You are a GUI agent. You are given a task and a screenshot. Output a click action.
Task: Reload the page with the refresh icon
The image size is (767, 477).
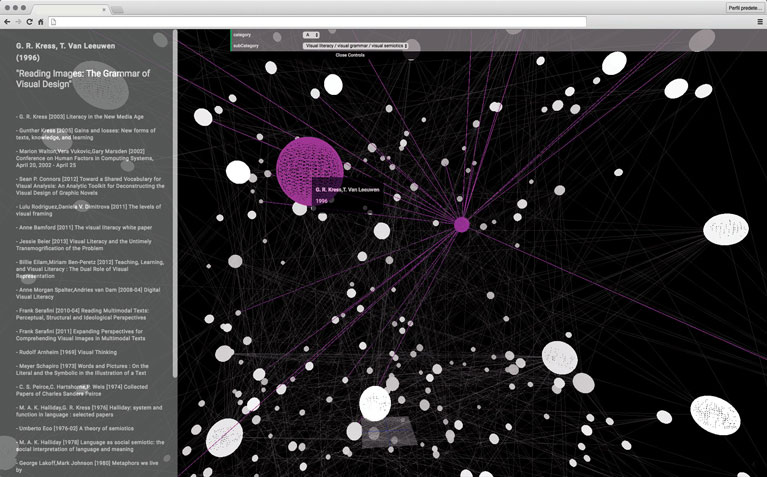(29, 22)
